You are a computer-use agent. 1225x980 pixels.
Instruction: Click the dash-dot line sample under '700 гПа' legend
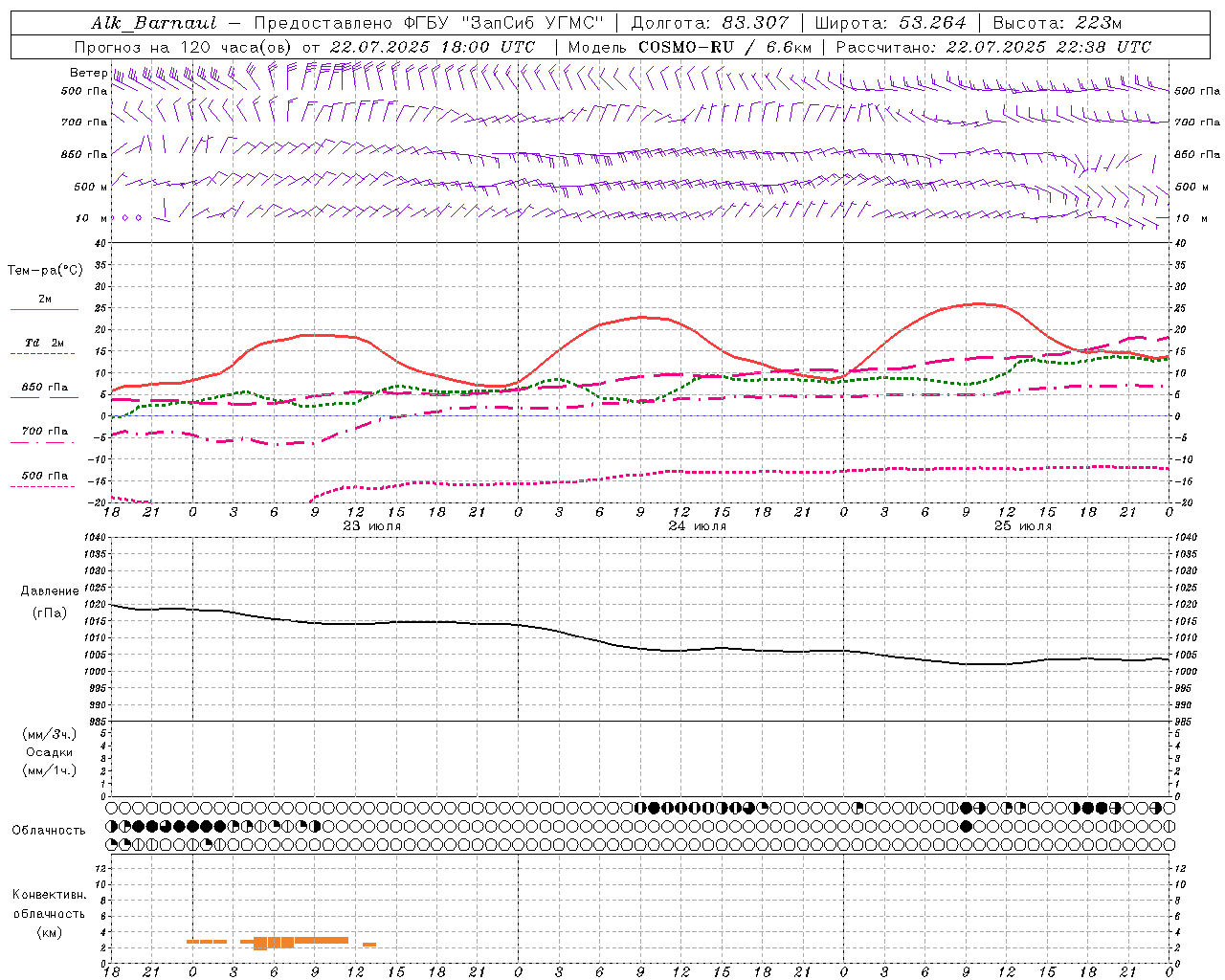pyautogui.click(x=44, y=442)
